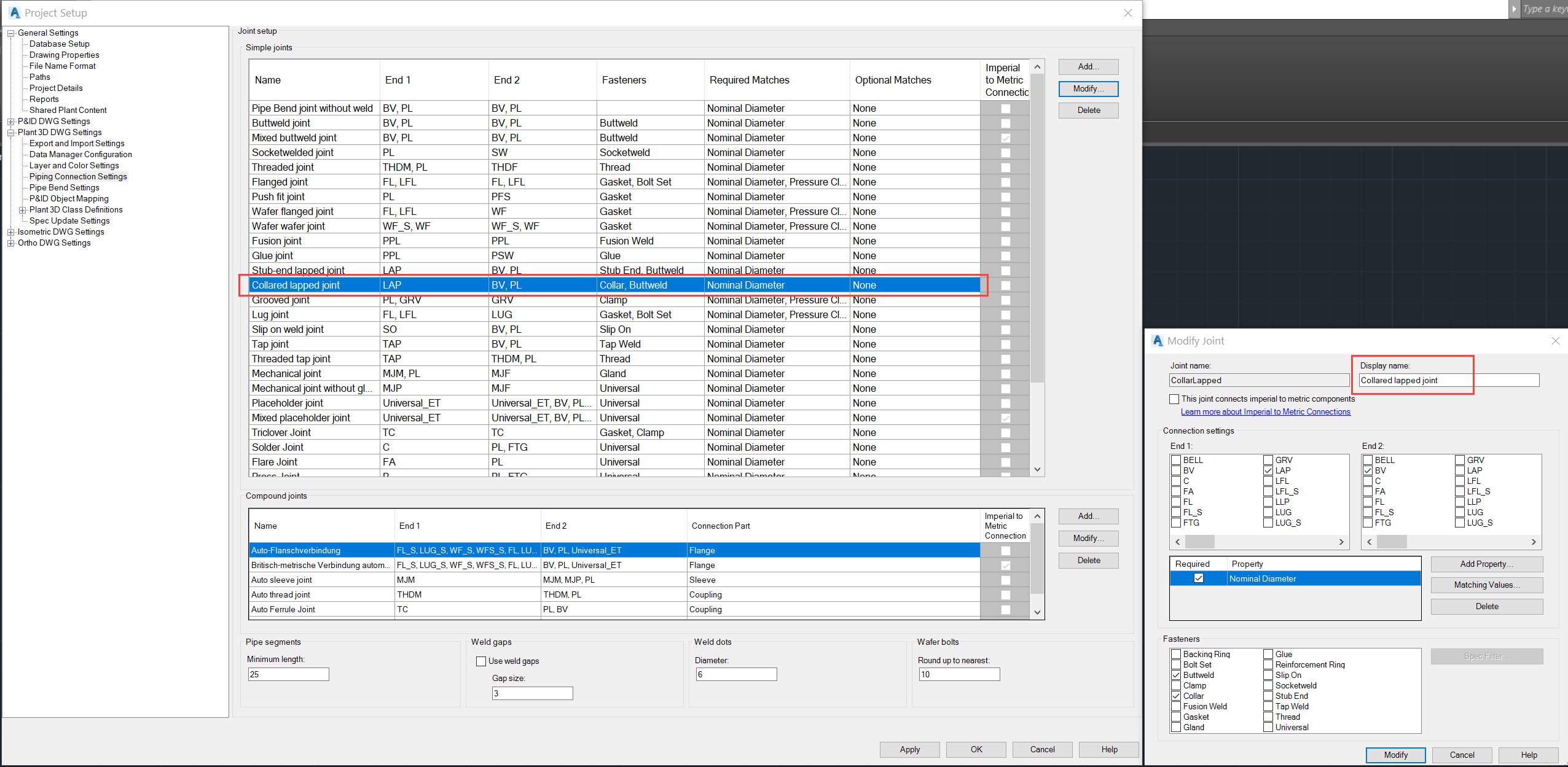1568x767 pixels.
Task: Enable Use weld gaps checkbox
Action: point(481,661)
